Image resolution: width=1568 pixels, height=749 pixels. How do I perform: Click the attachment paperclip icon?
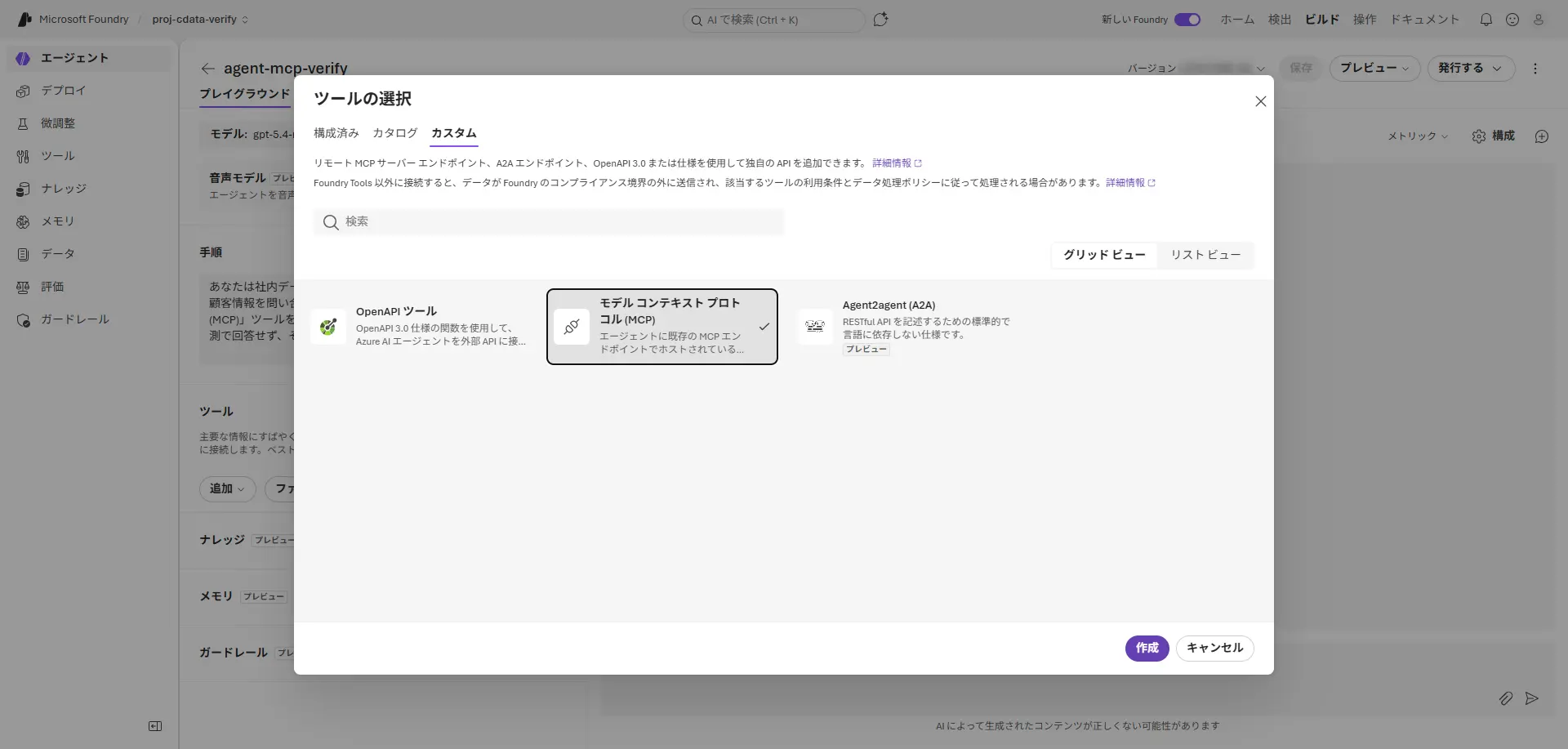(1506, 698)
